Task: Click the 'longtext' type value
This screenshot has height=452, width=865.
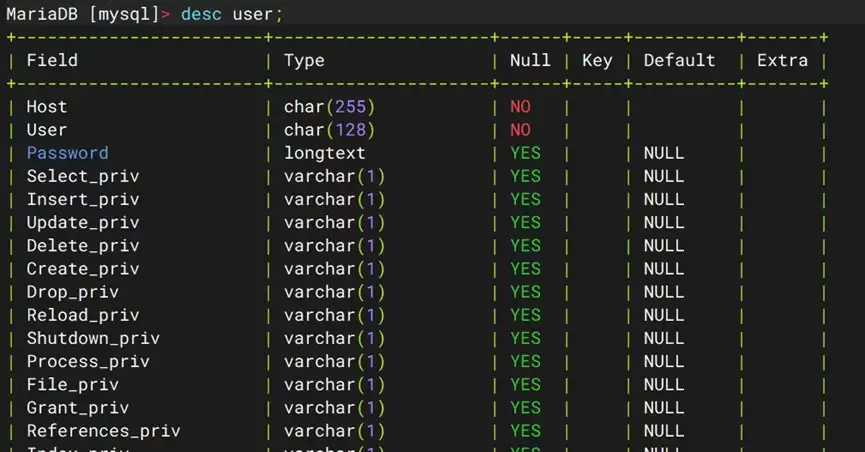Action: pyautogui.click(x=324, y=153)
